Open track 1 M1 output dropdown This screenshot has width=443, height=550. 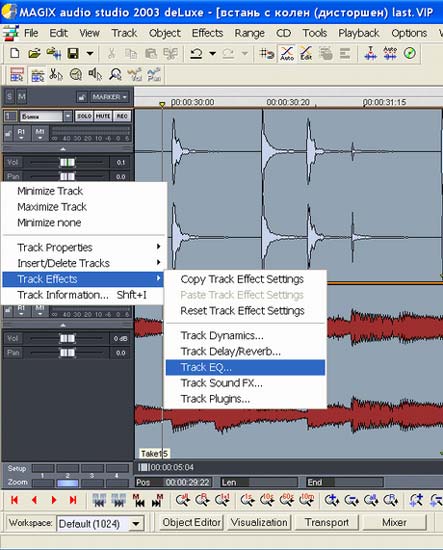click(x=40, y=134)
